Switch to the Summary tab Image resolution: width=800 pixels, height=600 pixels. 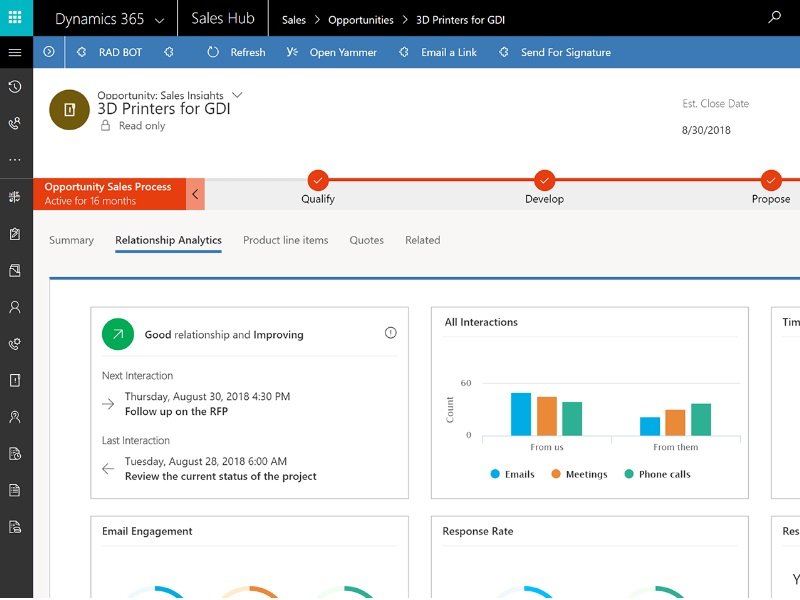(x=71, y=240)
